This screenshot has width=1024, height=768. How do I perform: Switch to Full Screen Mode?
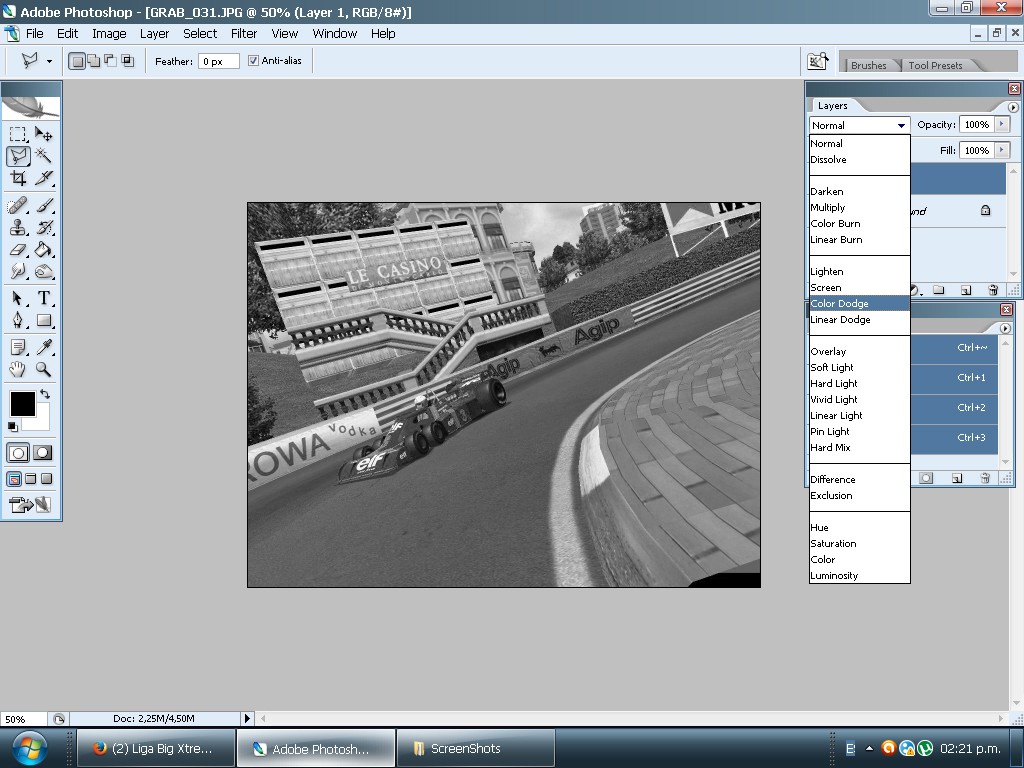point(46,479)
